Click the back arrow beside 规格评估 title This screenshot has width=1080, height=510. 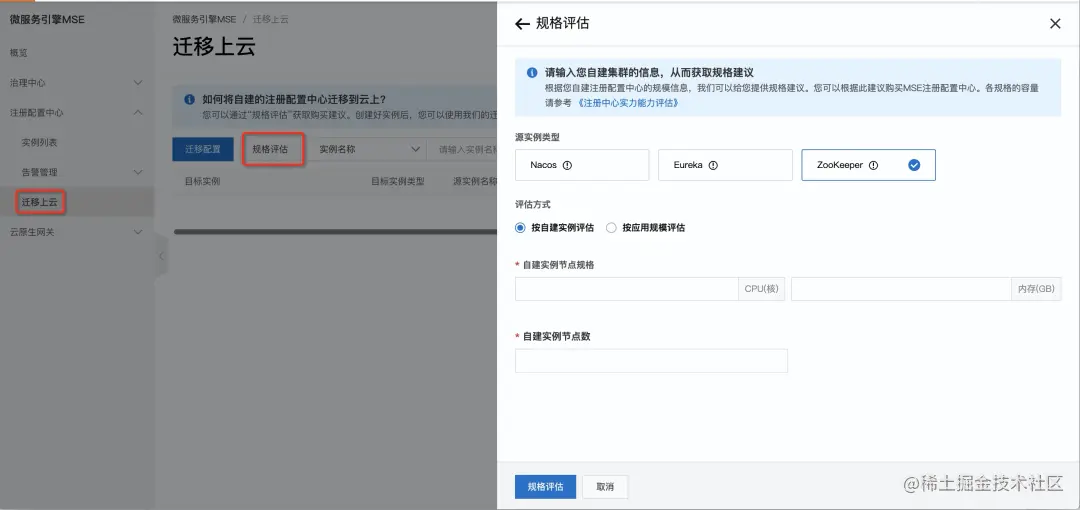(522, 24)
